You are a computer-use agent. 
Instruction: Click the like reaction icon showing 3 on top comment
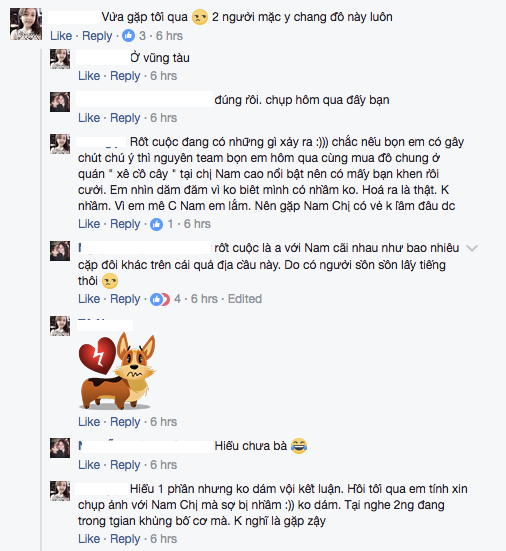pyautogui.click(x=128, y=35)
